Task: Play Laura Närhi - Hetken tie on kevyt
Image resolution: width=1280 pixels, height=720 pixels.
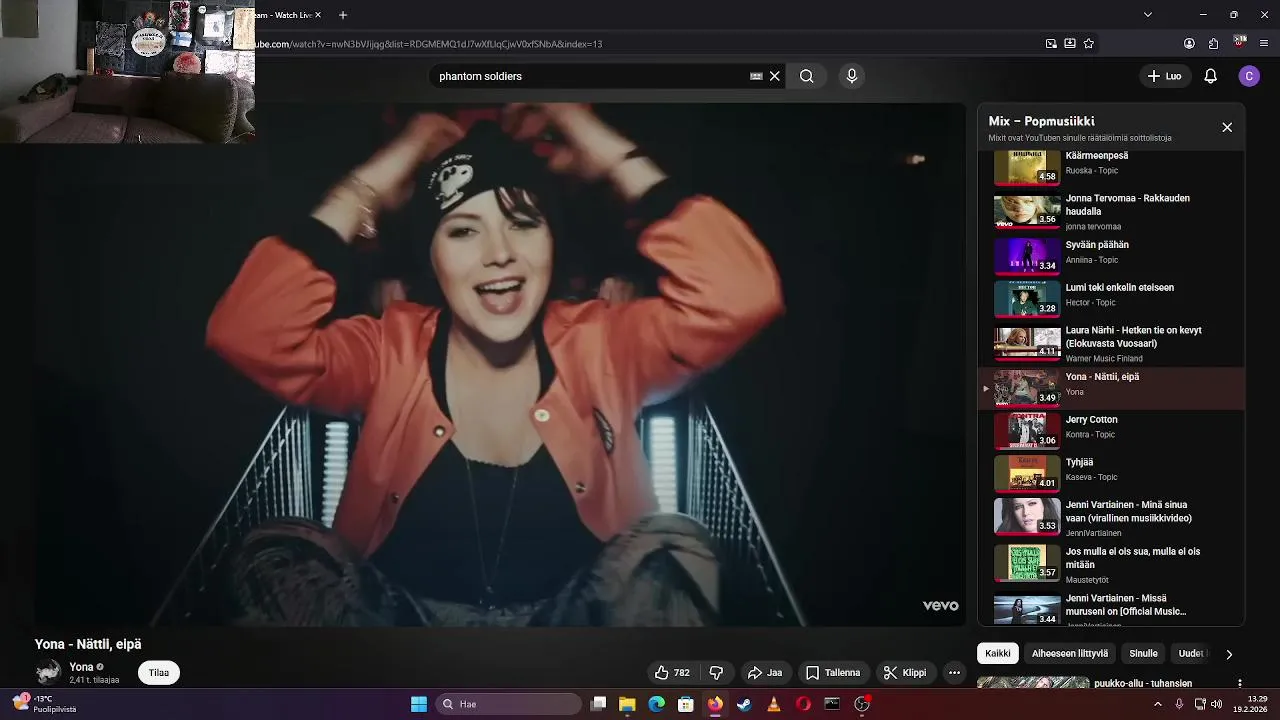Action: point(1110,343)
